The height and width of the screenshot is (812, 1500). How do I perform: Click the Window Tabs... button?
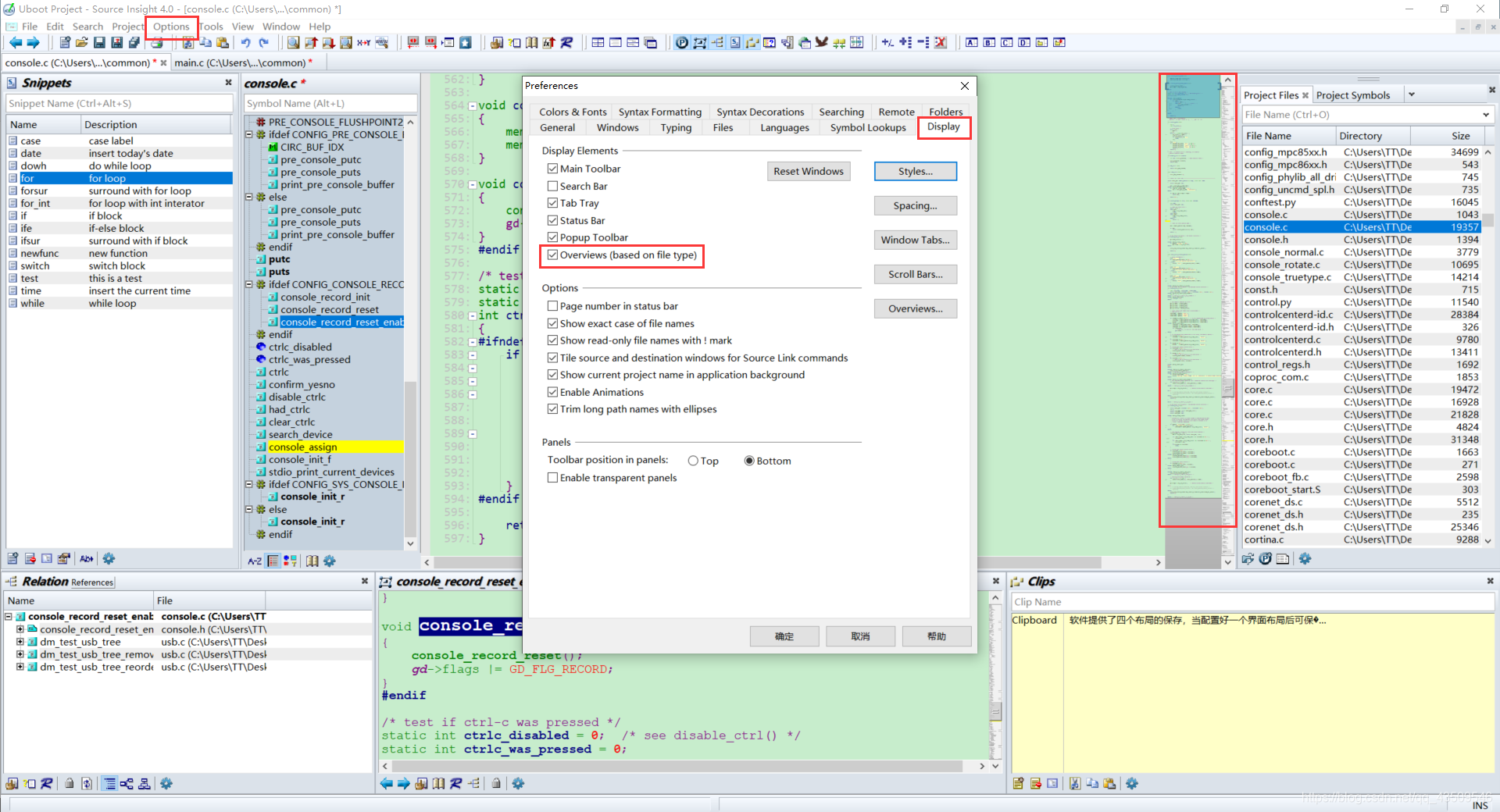point(915,240)
